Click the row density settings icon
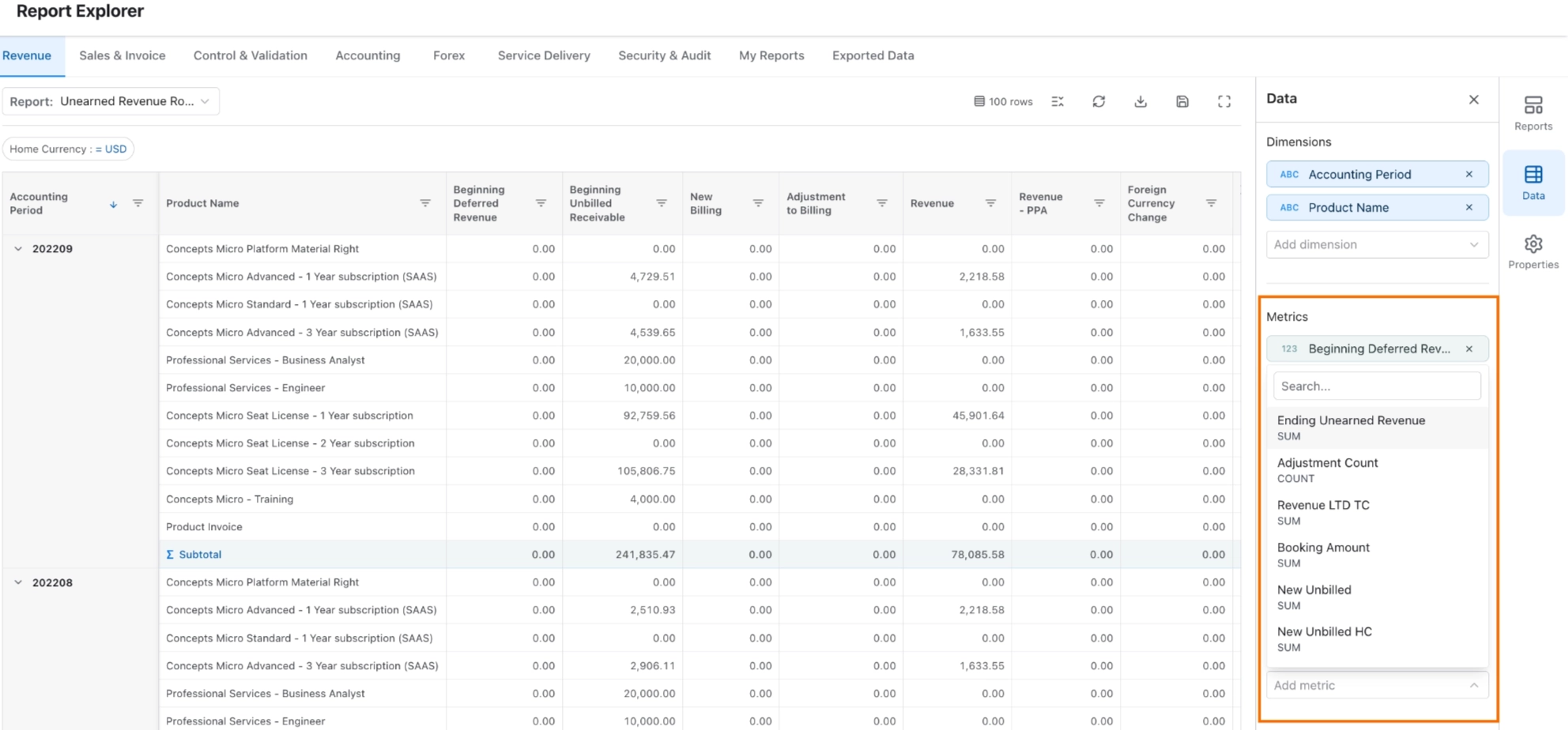 [1057, 101]
